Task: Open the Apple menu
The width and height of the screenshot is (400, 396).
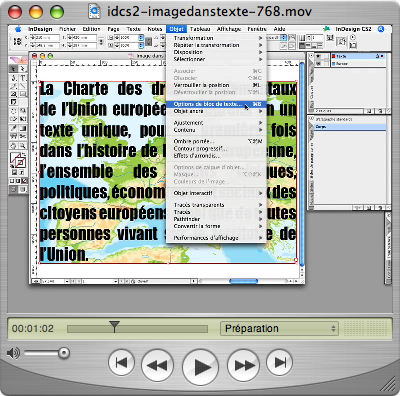Action: coord(18,29)
